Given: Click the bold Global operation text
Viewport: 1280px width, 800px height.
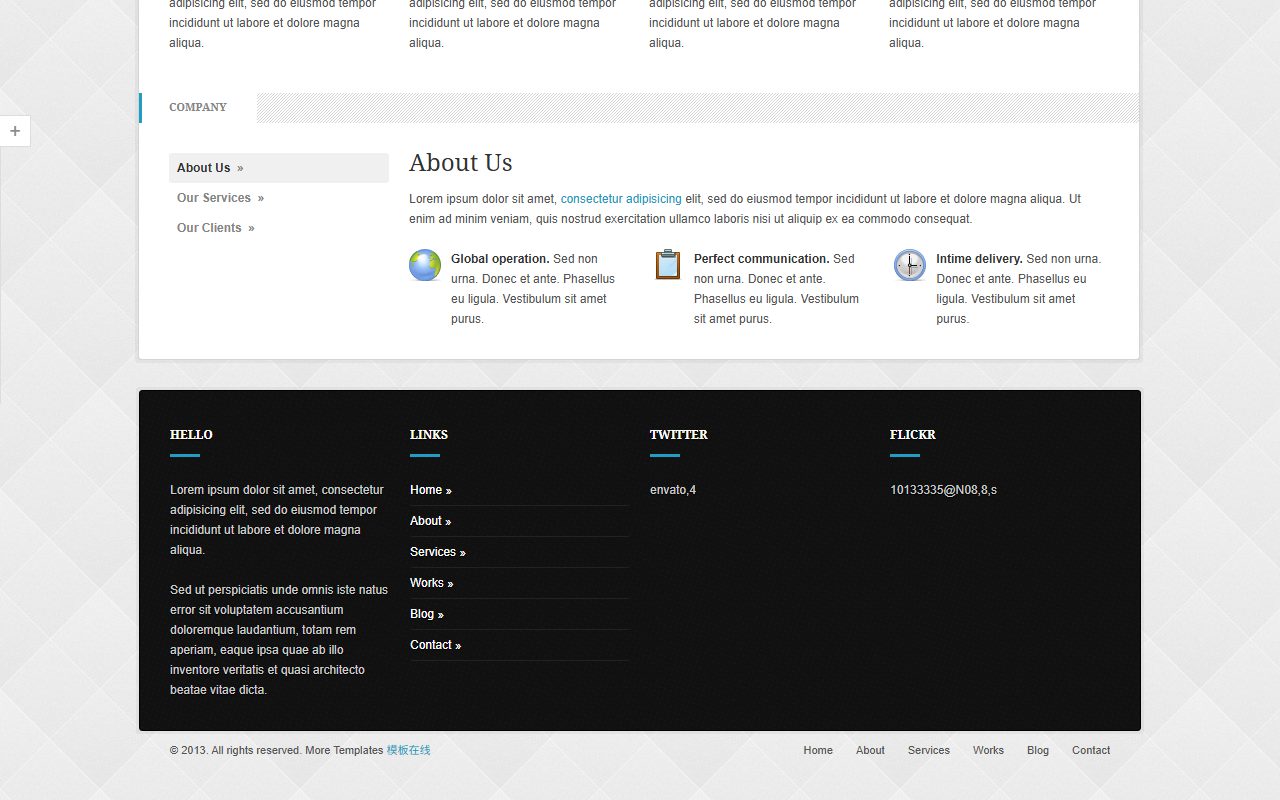Looking at the screenshot, I should 500,259.
